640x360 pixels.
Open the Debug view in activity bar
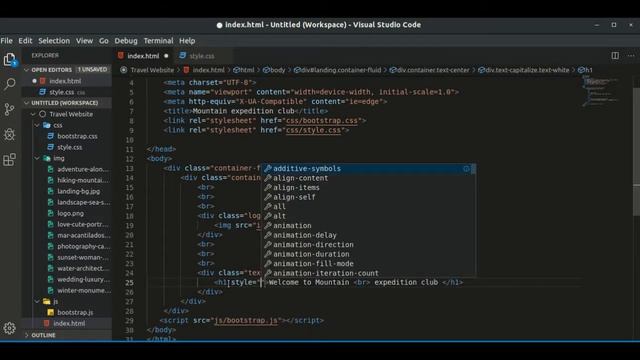point(9,134)
